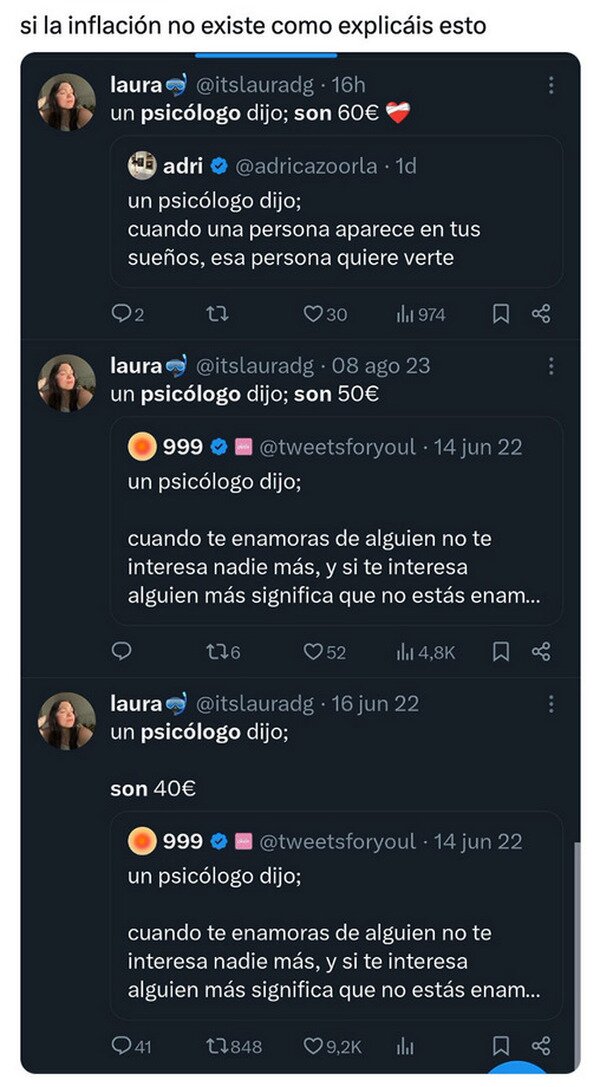This screenshot has height=1087, width=600.
Task: Open more options on 08 ago 23 tweet
Action: coord(550,367)
